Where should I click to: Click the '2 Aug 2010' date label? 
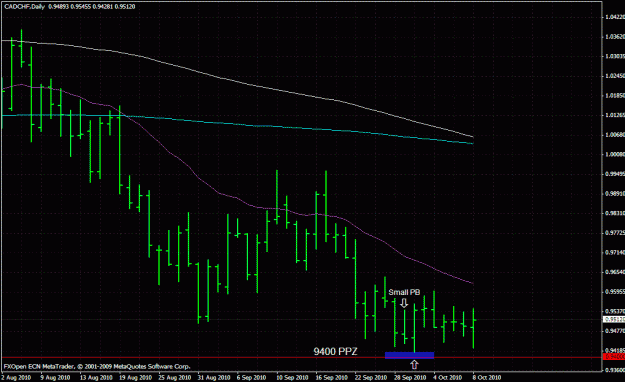16,377
